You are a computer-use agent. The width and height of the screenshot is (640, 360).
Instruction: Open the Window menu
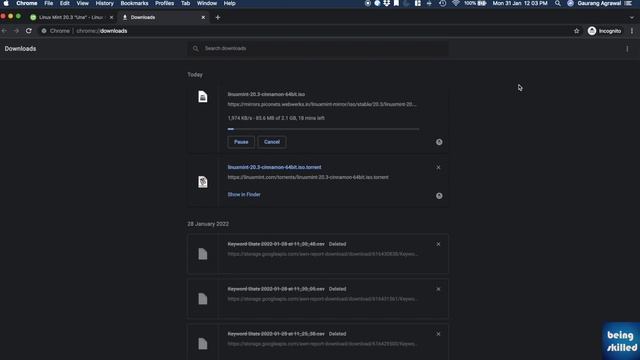click(207, 3)
